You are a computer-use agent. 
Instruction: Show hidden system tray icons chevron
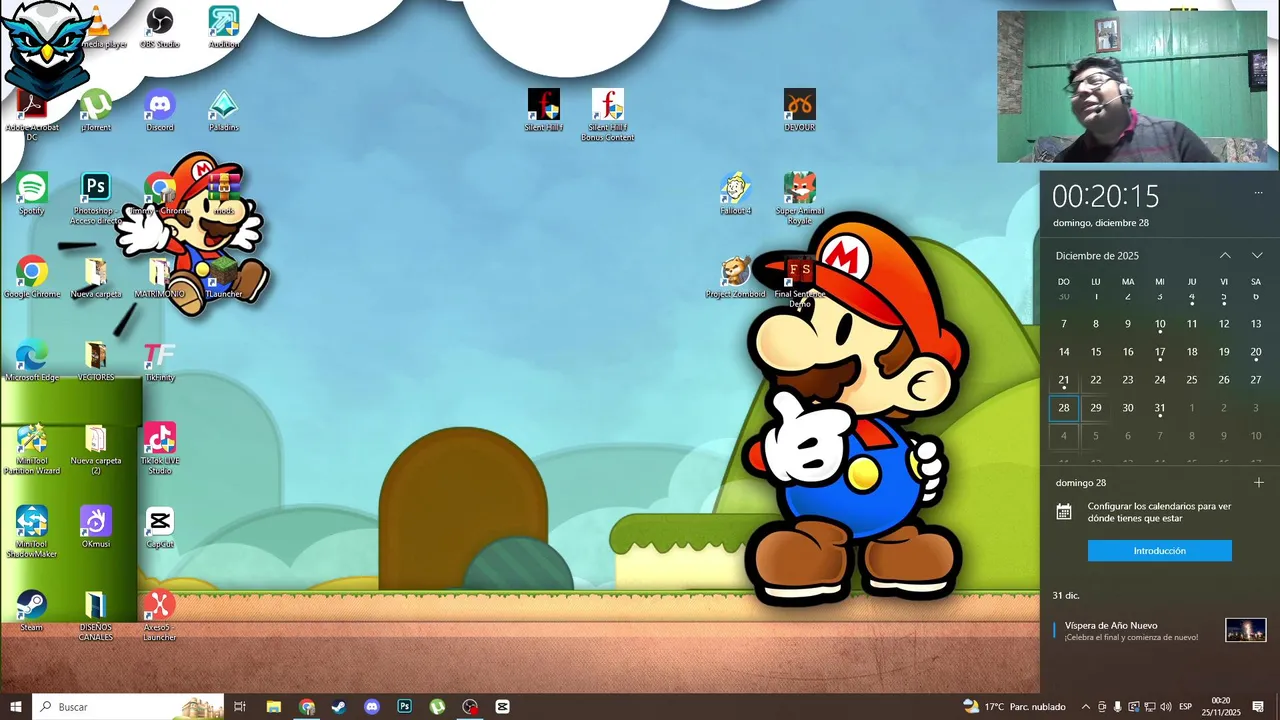point(1086,707)
